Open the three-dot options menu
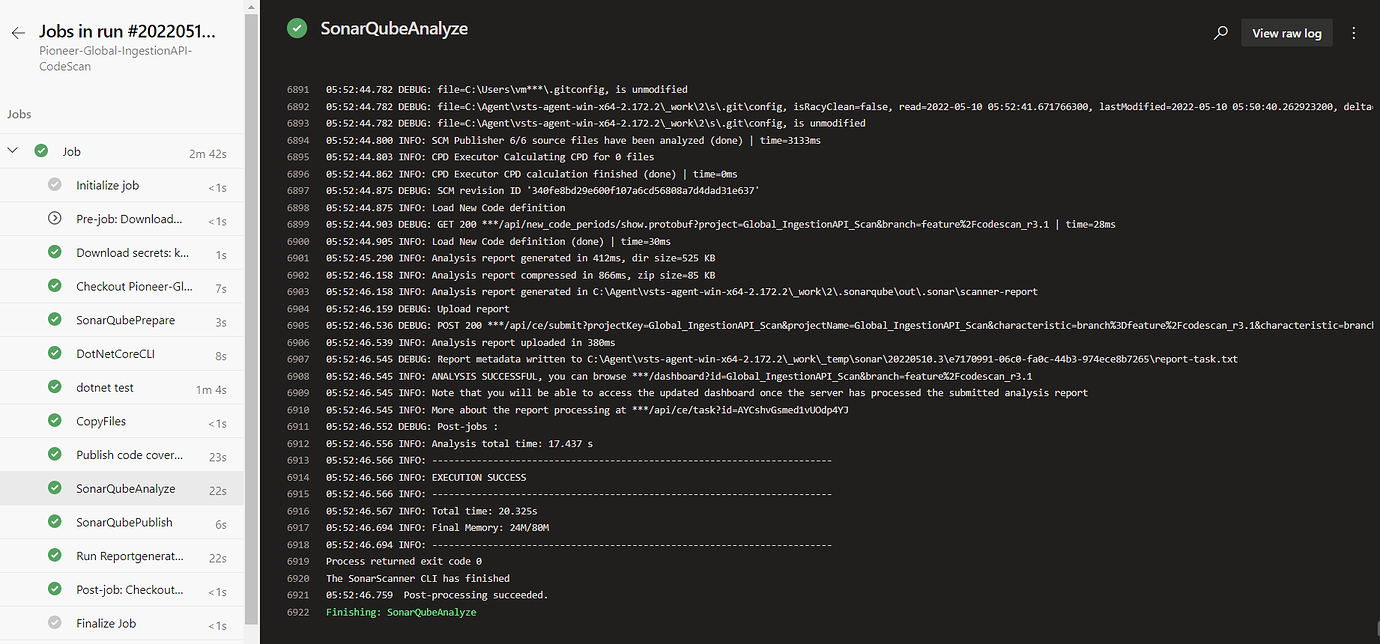The height and width of the screenshot is (644, 1380). pos(1354,32)
